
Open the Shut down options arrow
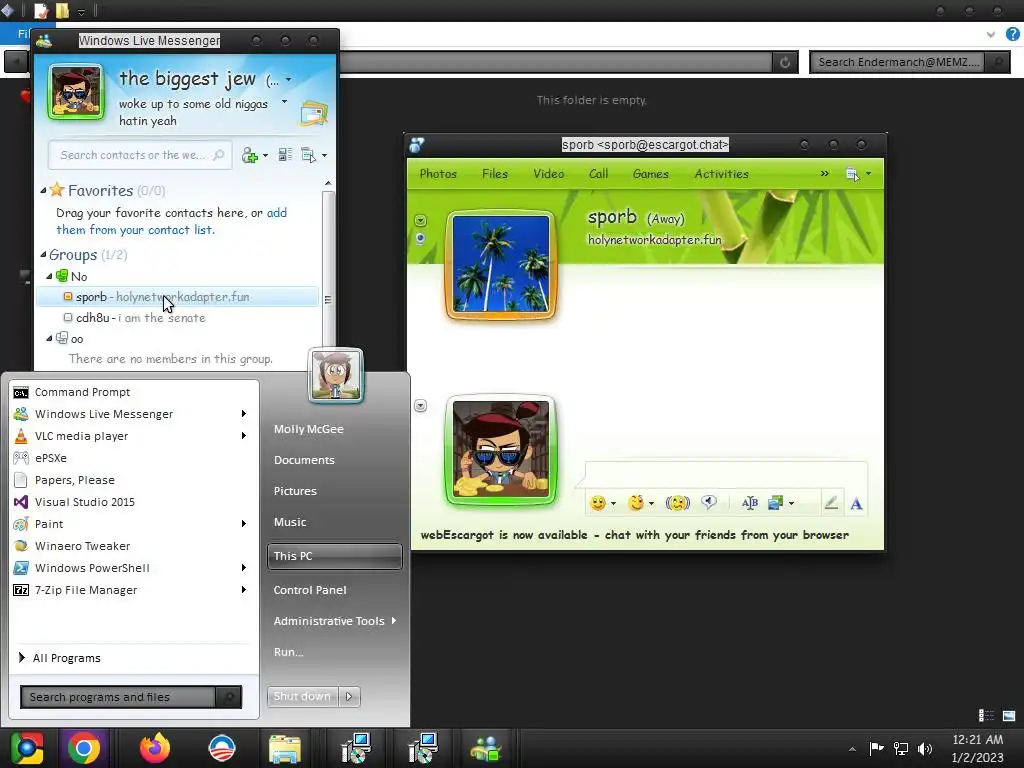pos(349,696)
